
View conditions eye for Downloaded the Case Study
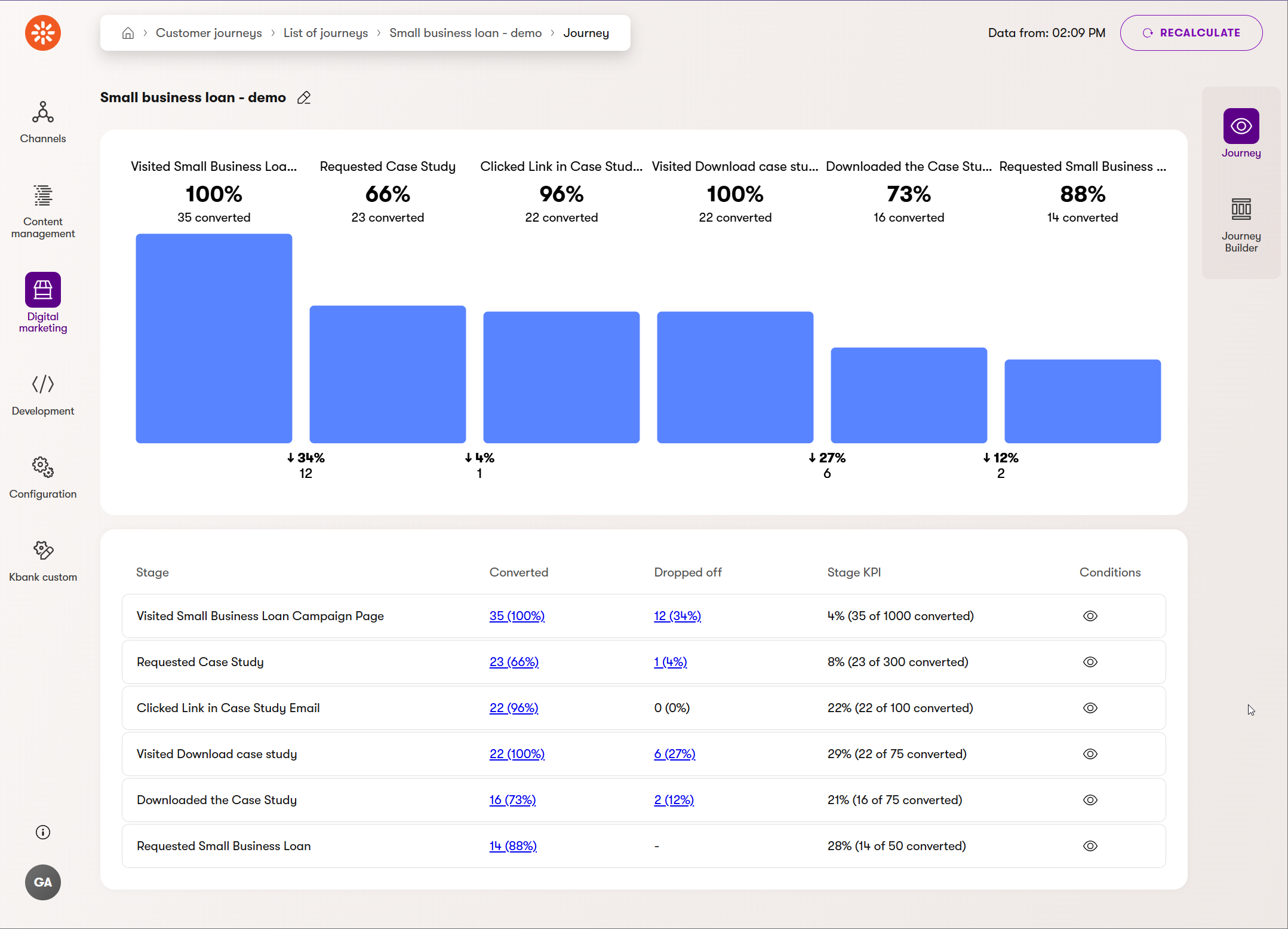click(x=1090, y=800)
